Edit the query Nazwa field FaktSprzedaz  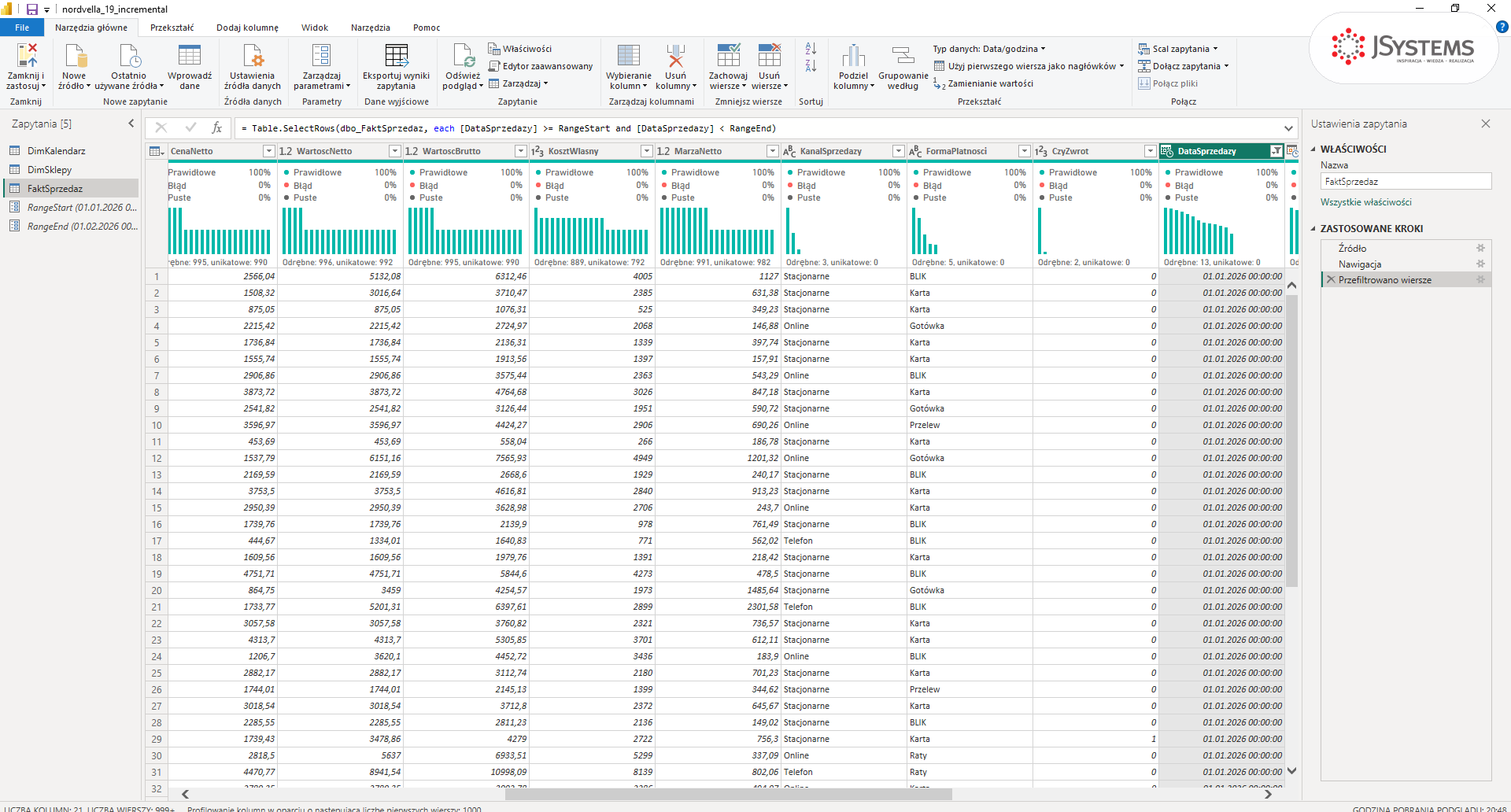[1406, 181]
